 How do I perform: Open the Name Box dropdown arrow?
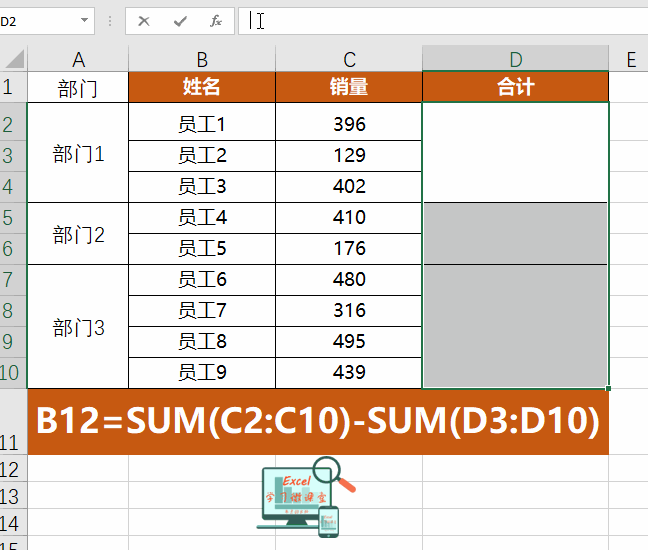coord(84,20)
